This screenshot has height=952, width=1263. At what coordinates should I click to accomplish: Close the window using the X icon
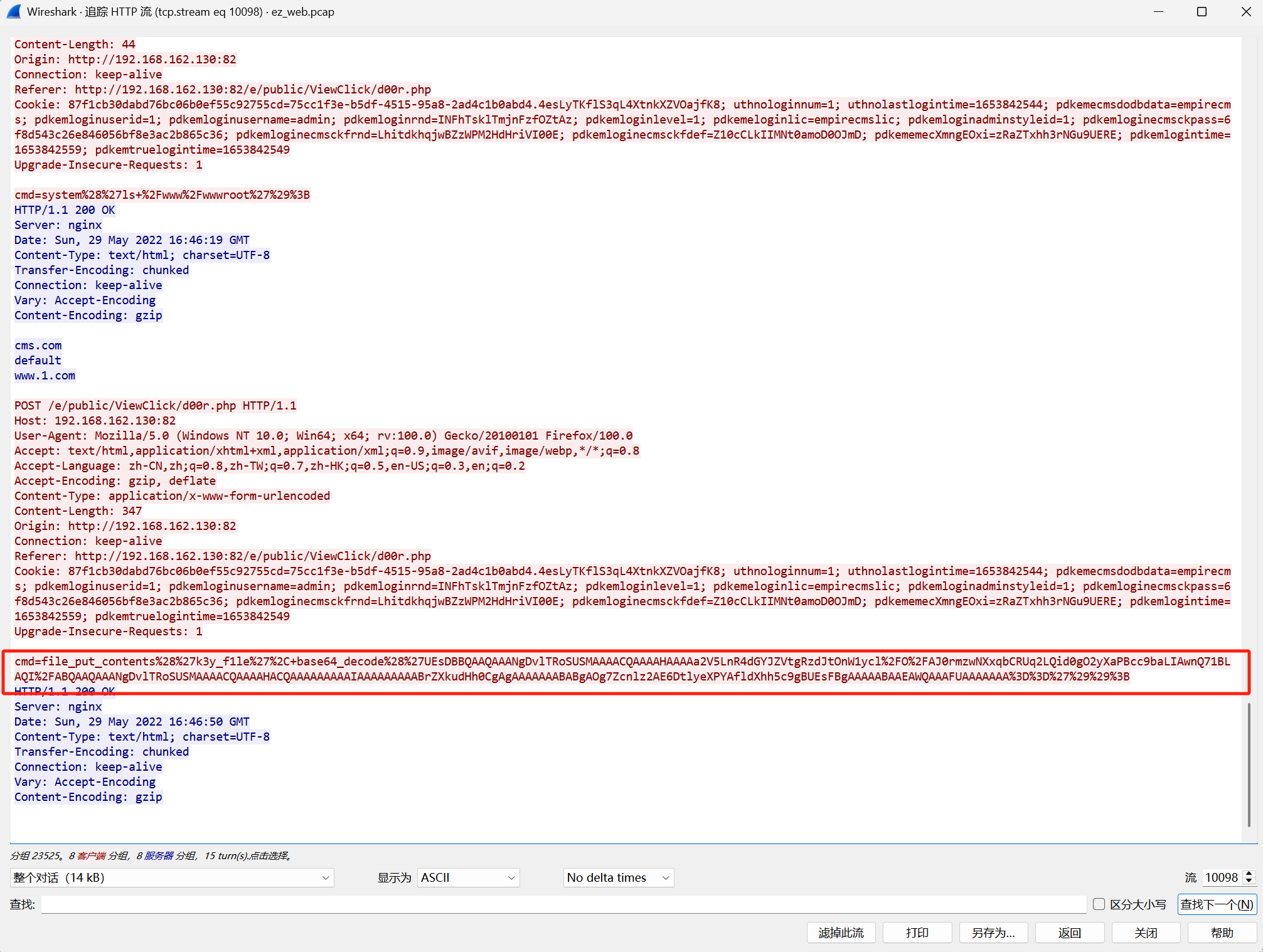click(1245, 11)
